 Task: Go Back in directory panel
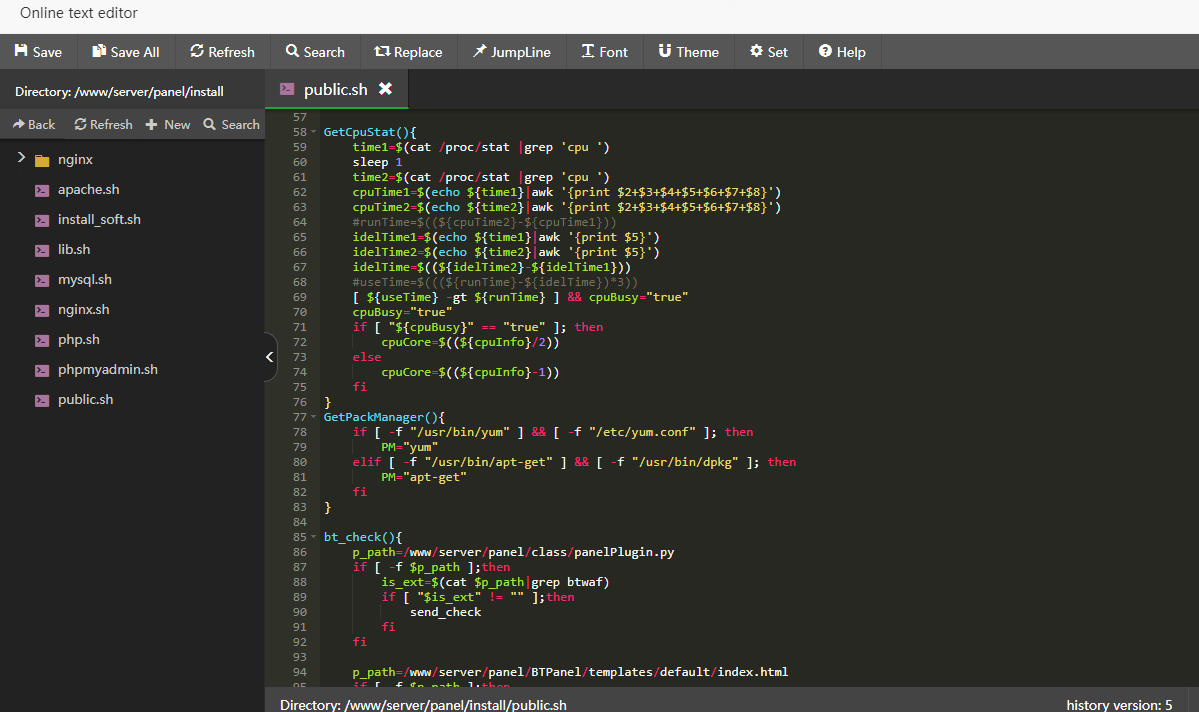(x=34, y=124)
